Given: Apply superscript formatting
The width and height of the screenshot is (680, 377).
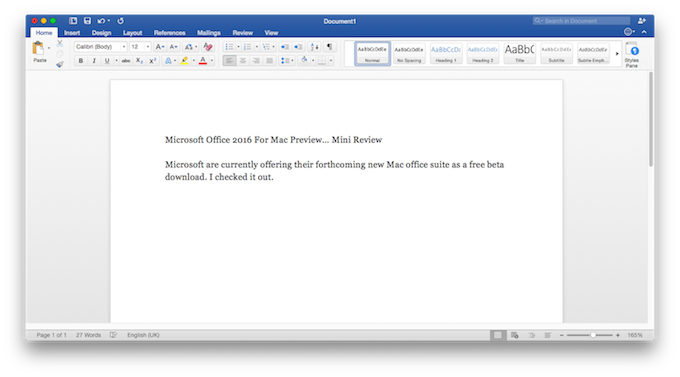Looking at the screenshot, I should [153, 61].
